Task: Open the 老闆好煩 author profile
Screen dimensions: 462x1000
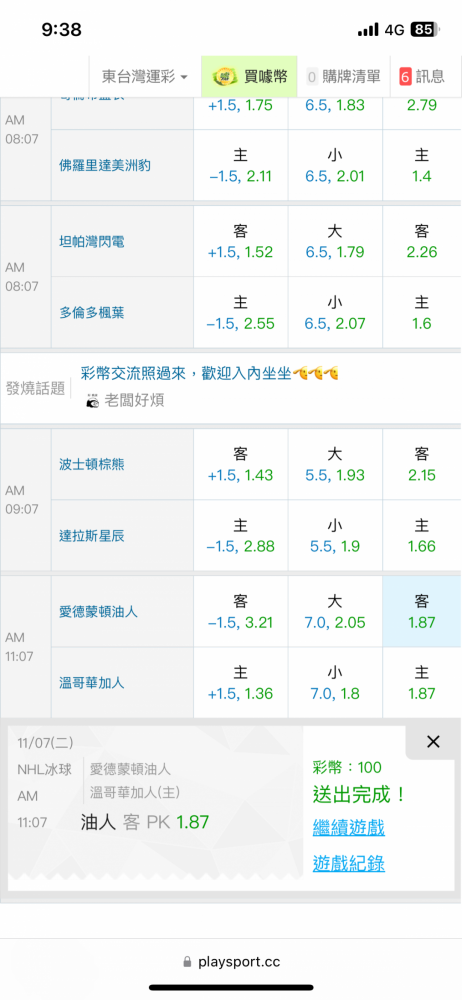Action: click(x=134, y=401)
